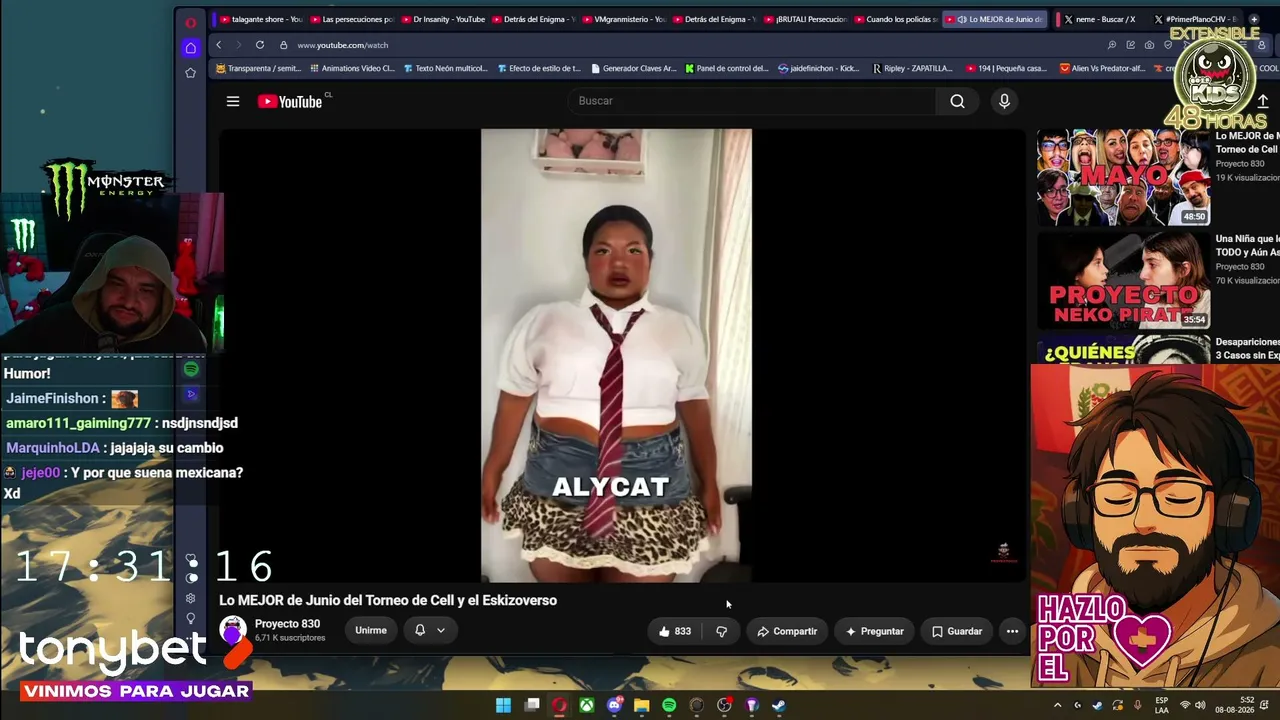Screen dimensions: 1280x720
Task: Click the browser toolbar search zoom icon
Action: (1111, 45)
